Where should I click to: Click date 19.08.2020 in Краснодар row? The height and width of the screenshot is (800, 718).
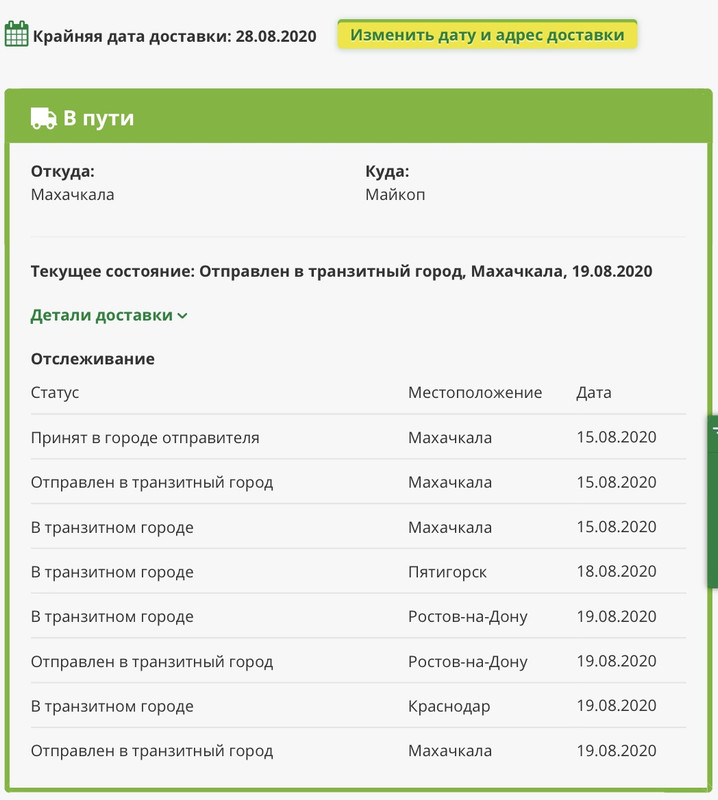(x=616, y=706)
